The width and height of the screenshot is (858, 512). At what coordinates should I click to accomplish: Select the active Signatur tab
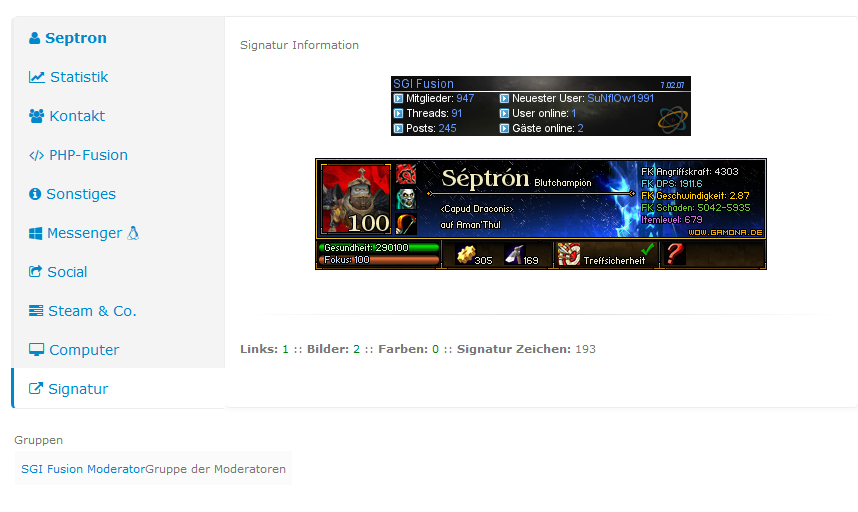pos(119,388)
